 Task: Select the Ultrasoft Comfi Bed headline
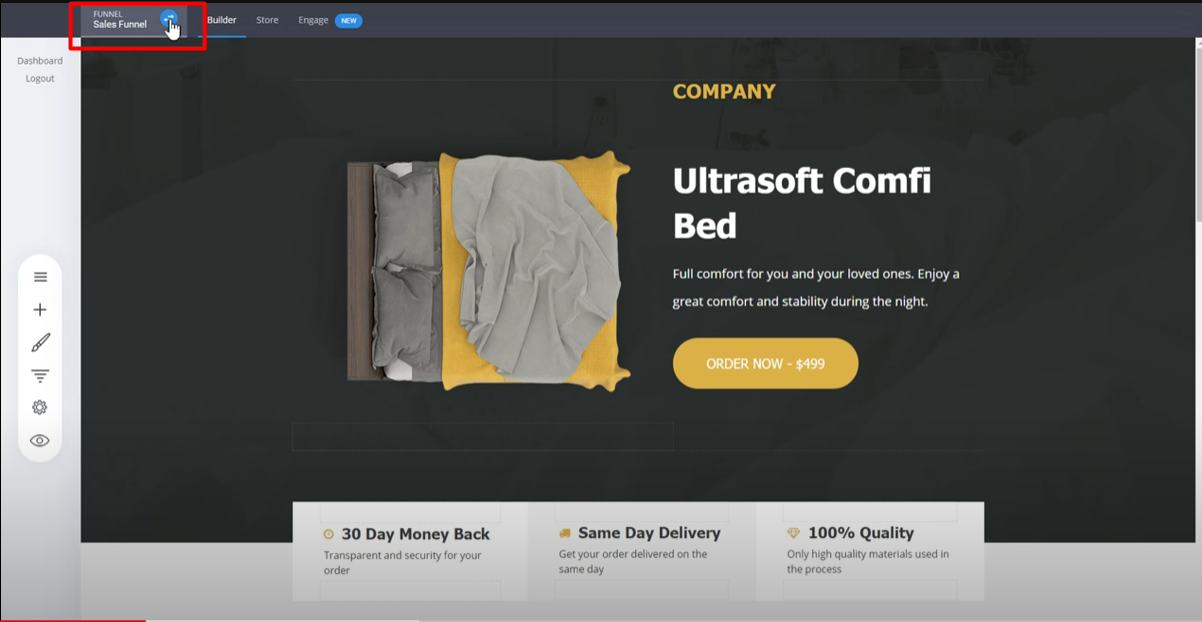(802, 203)
